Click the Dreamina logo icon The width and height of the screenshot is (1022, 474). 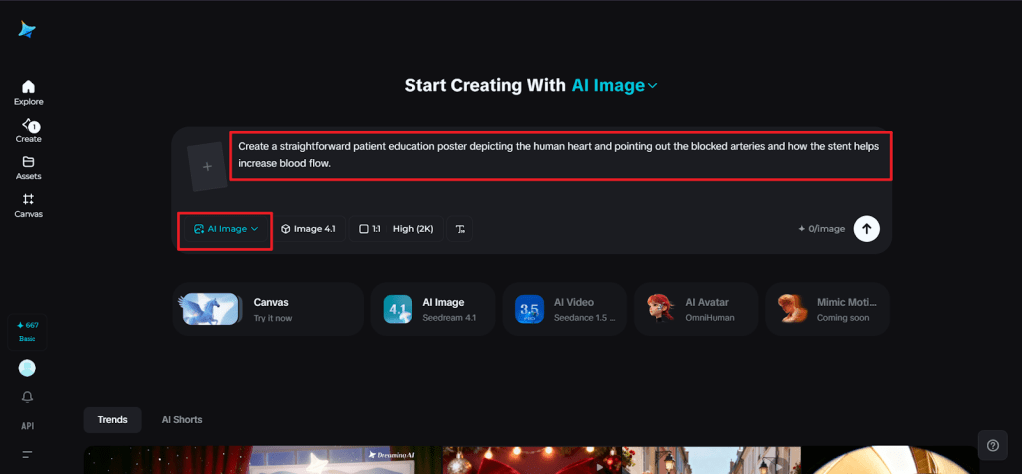(x=27, y=30)
